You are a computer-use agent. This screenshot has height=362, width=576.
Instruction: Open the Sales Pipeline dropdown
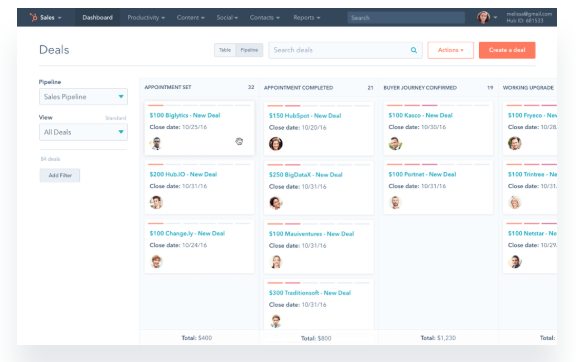83,97
